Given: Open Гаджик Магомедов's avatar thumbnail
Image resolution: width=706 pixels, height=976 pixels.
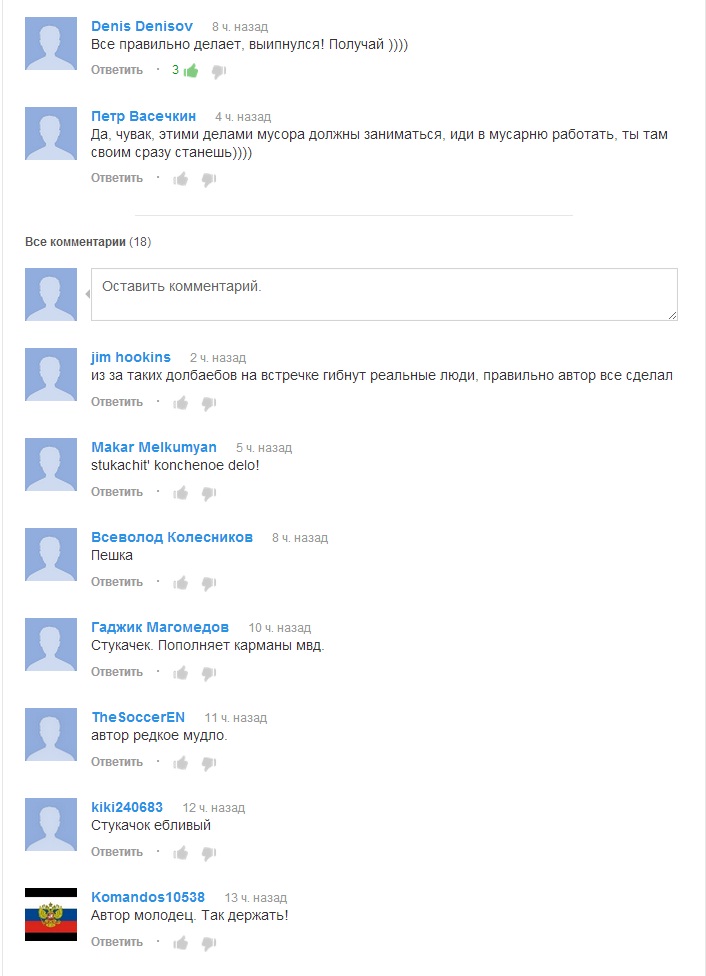Looking at the screenshot, I should (51, 644).
